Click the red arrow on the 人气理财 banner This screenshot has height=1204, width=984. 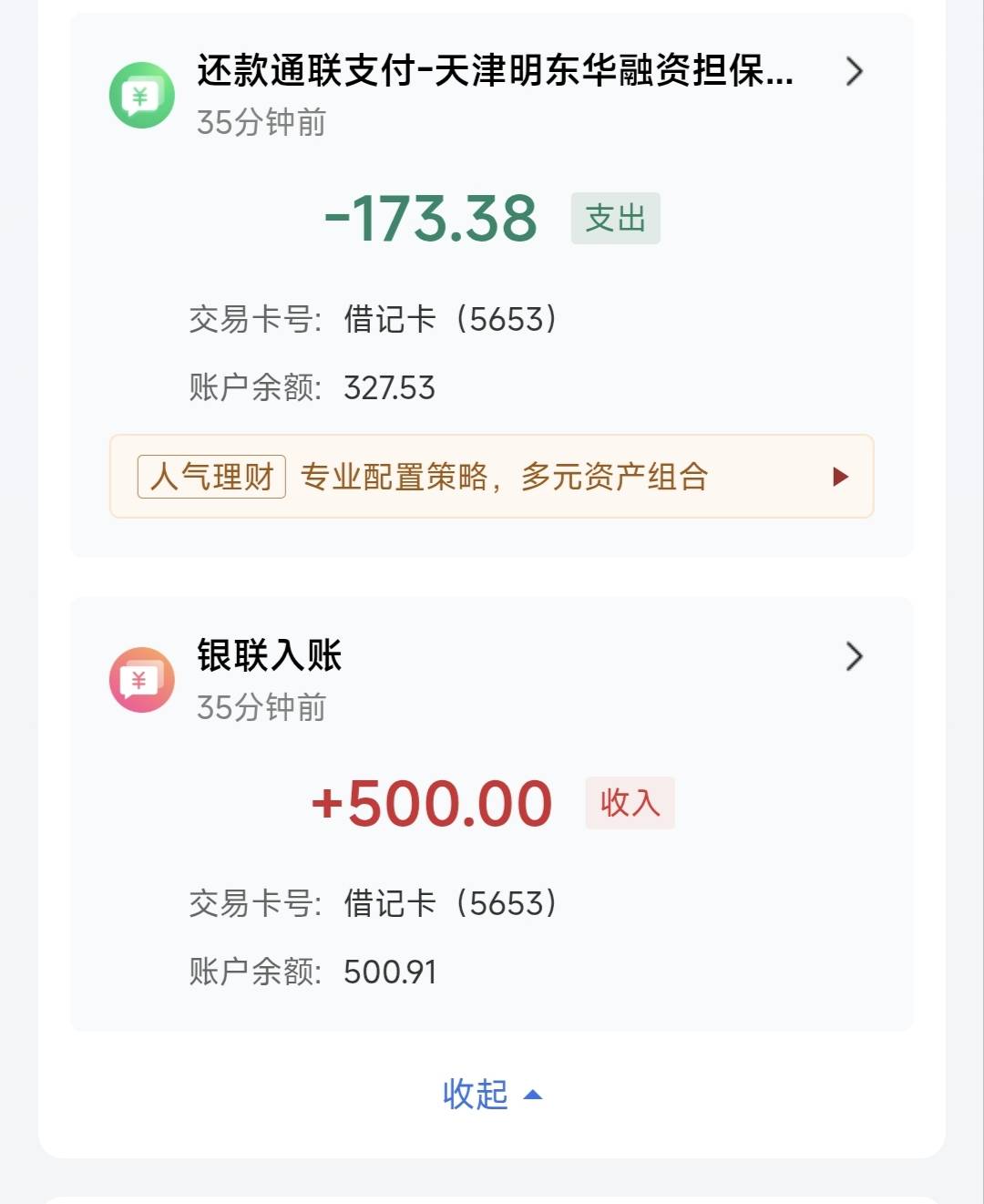840,477
